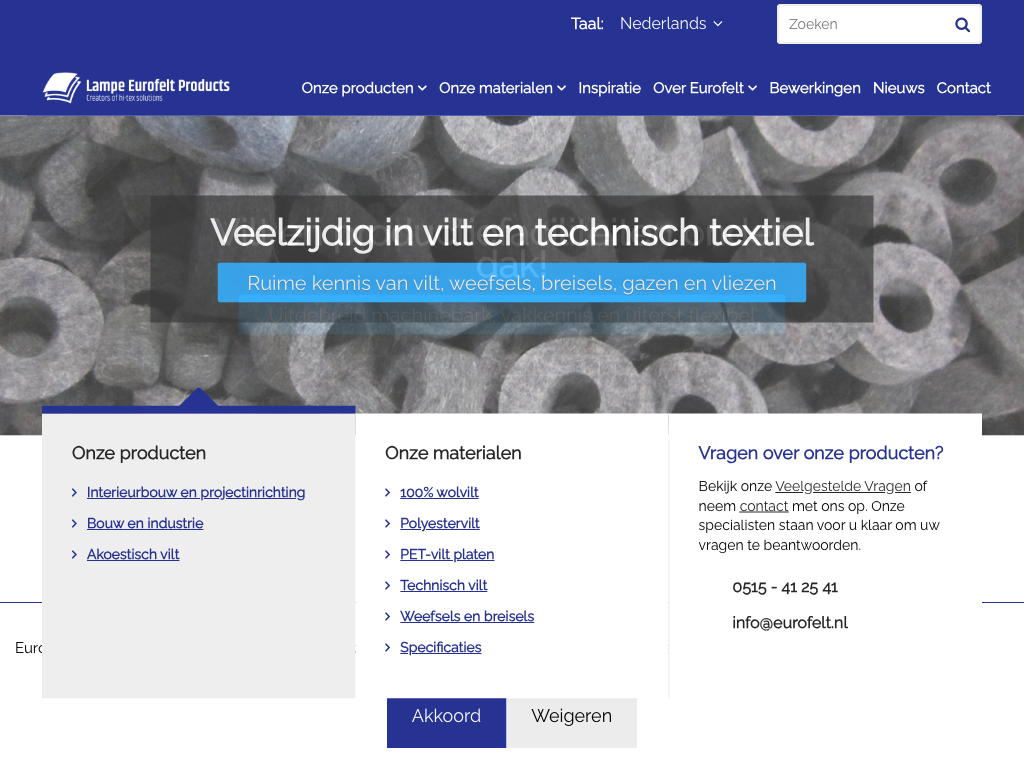Open the Taal language dropdown
The image size is (1024, 768).
click(670, 24)
